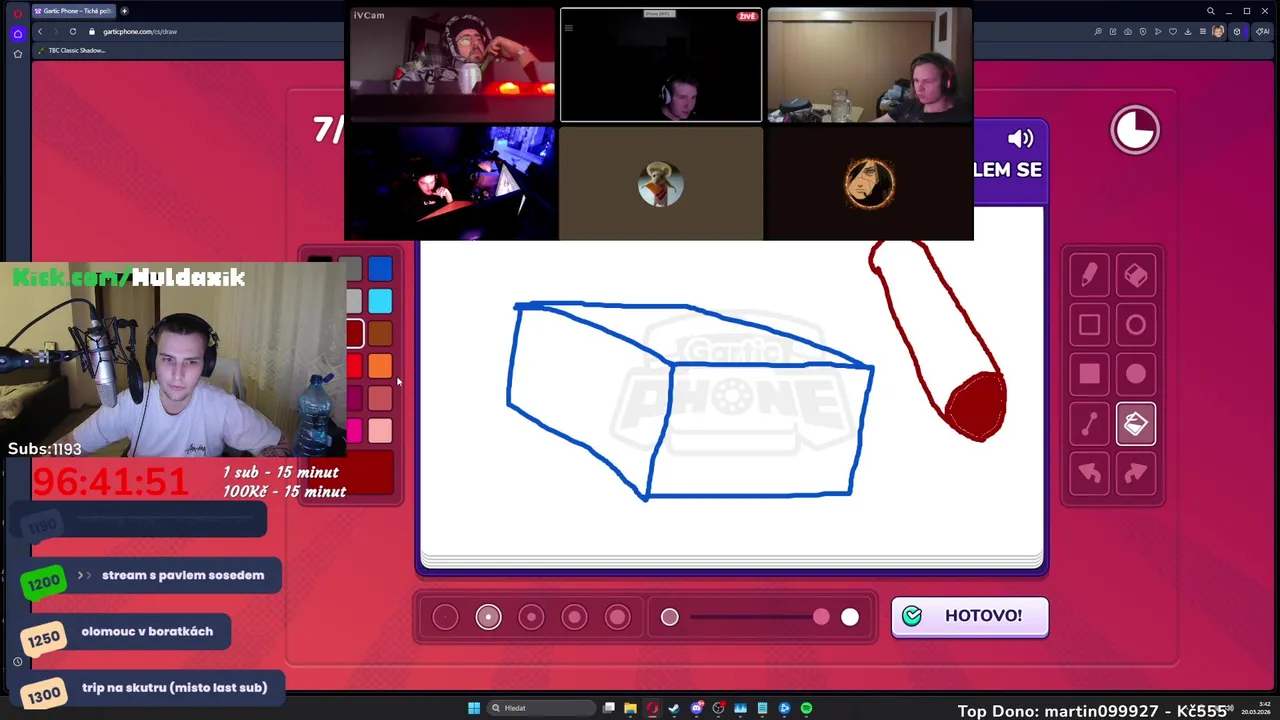Image resolution: width=1280 pixels, height=720 pixels.
Task: Open File Explorer from the taskbar
Action: point(630,708)
